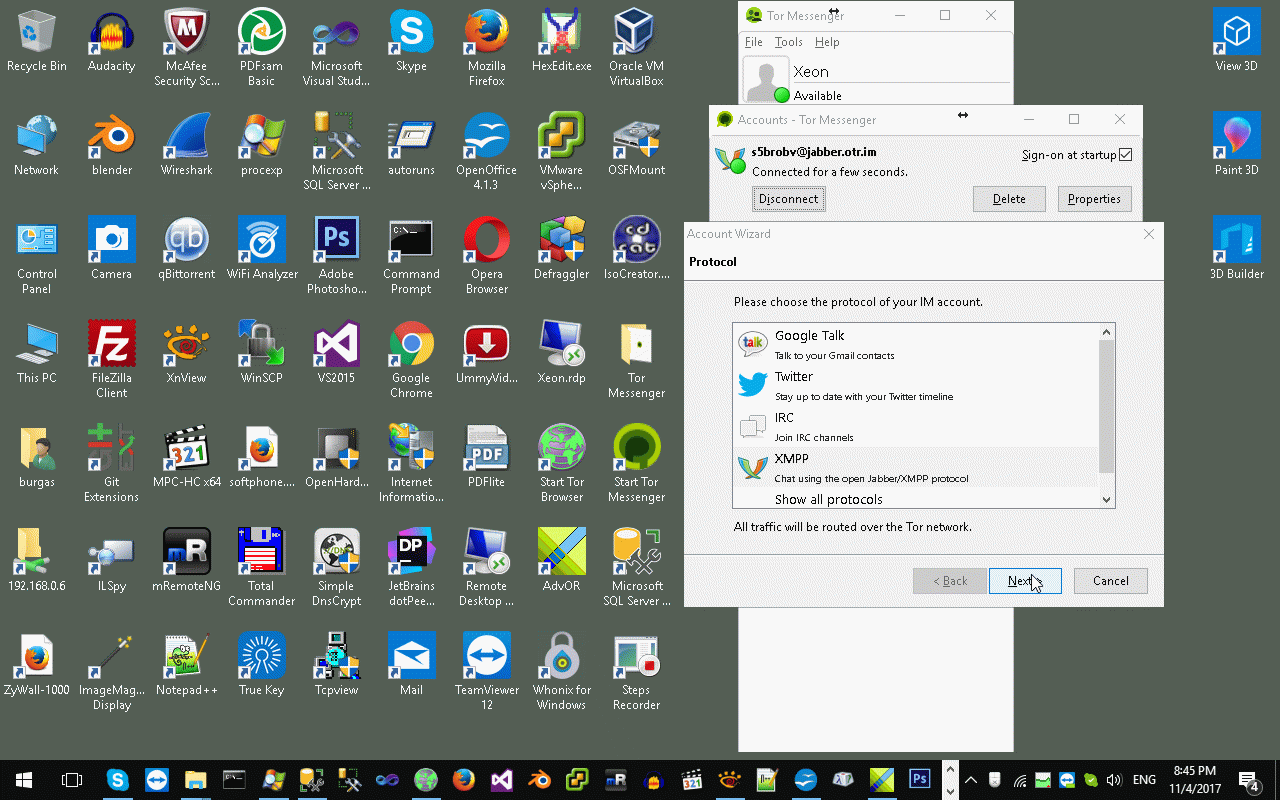Image resolution: width=1280 pixels, height=800 pixels.
Task: Expand Show all protocols in the list
Action: coord(828,499)
